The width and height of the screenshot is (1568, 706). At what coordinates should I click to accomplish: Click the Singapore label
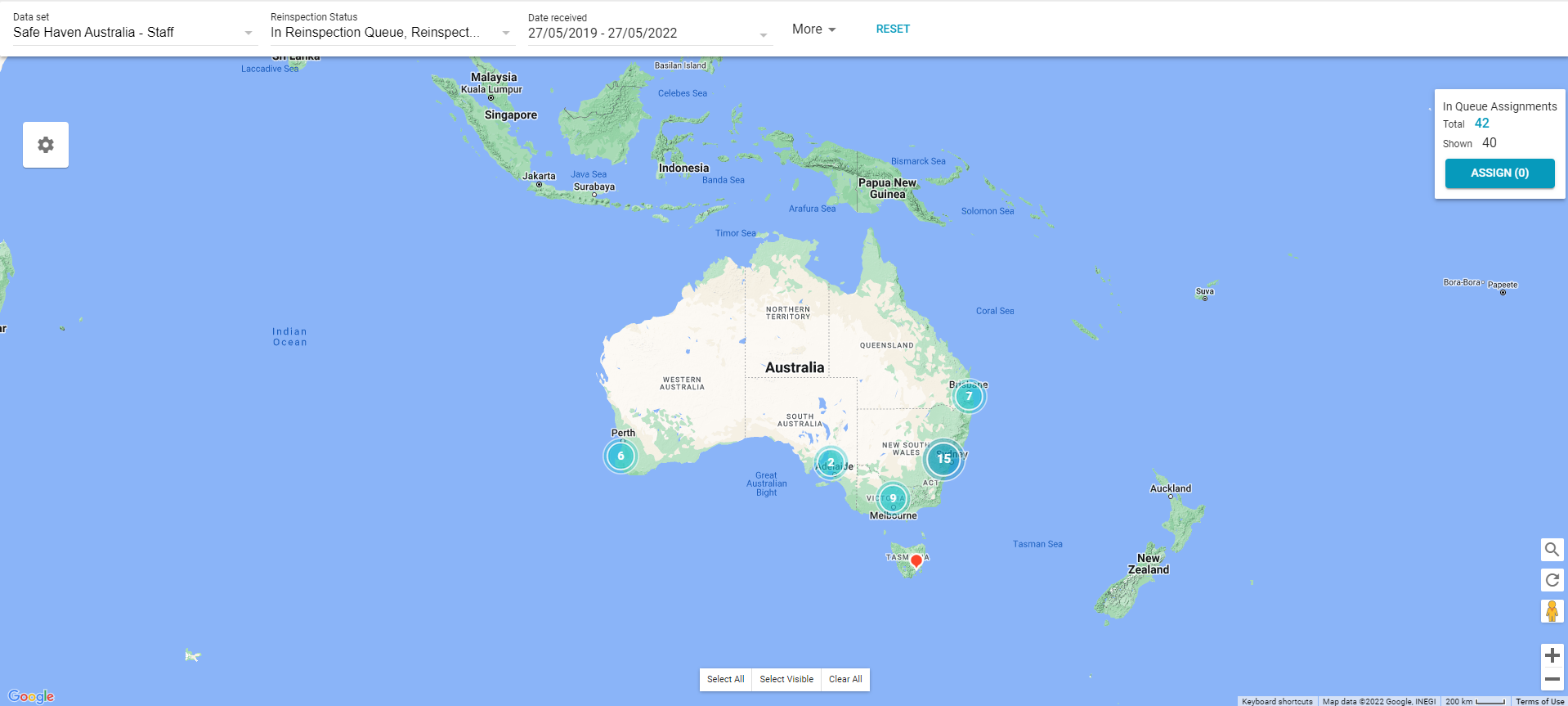[x=511, y=115]
